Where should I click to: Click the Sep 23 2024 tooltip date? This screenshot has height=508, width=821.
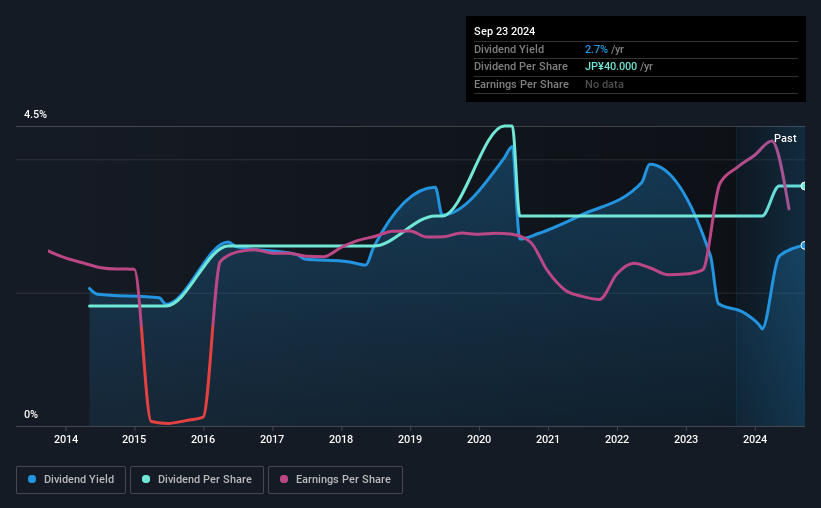coord(504,31)
